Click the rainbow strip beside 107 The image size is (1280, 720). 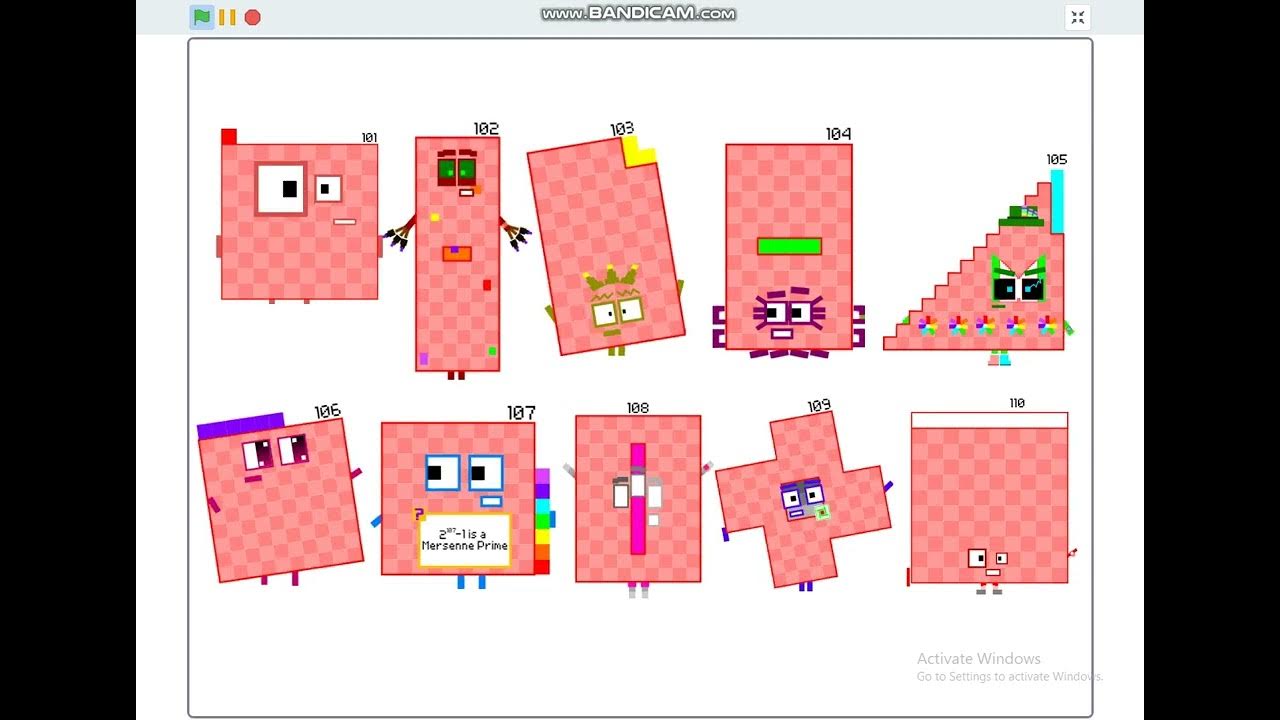click(x=542, y=521)
